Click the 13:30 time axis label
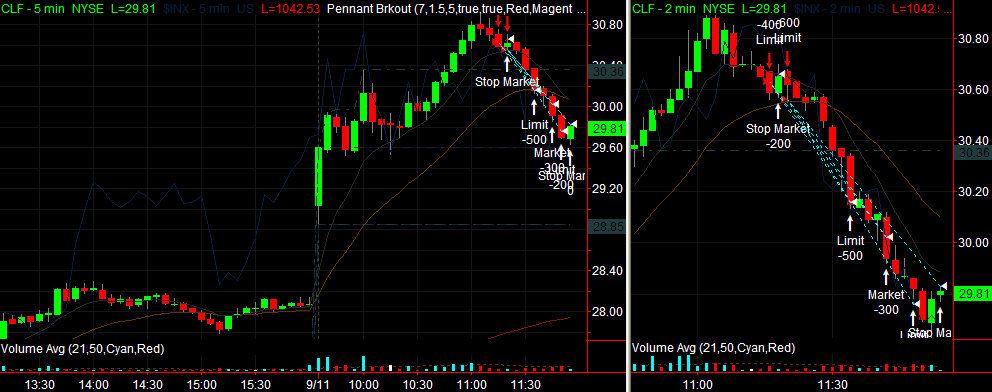Screen dimensions: 992x392 (x=39, y=384)
